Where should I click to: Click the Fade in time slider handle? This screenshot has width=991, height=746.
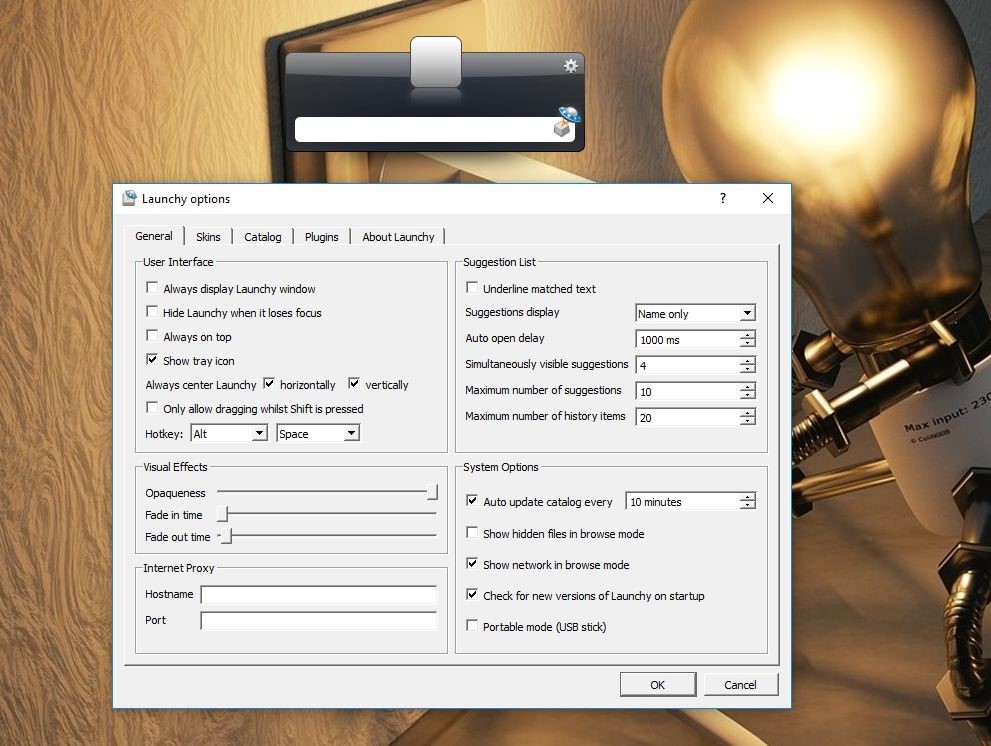[x=223, y=513]
